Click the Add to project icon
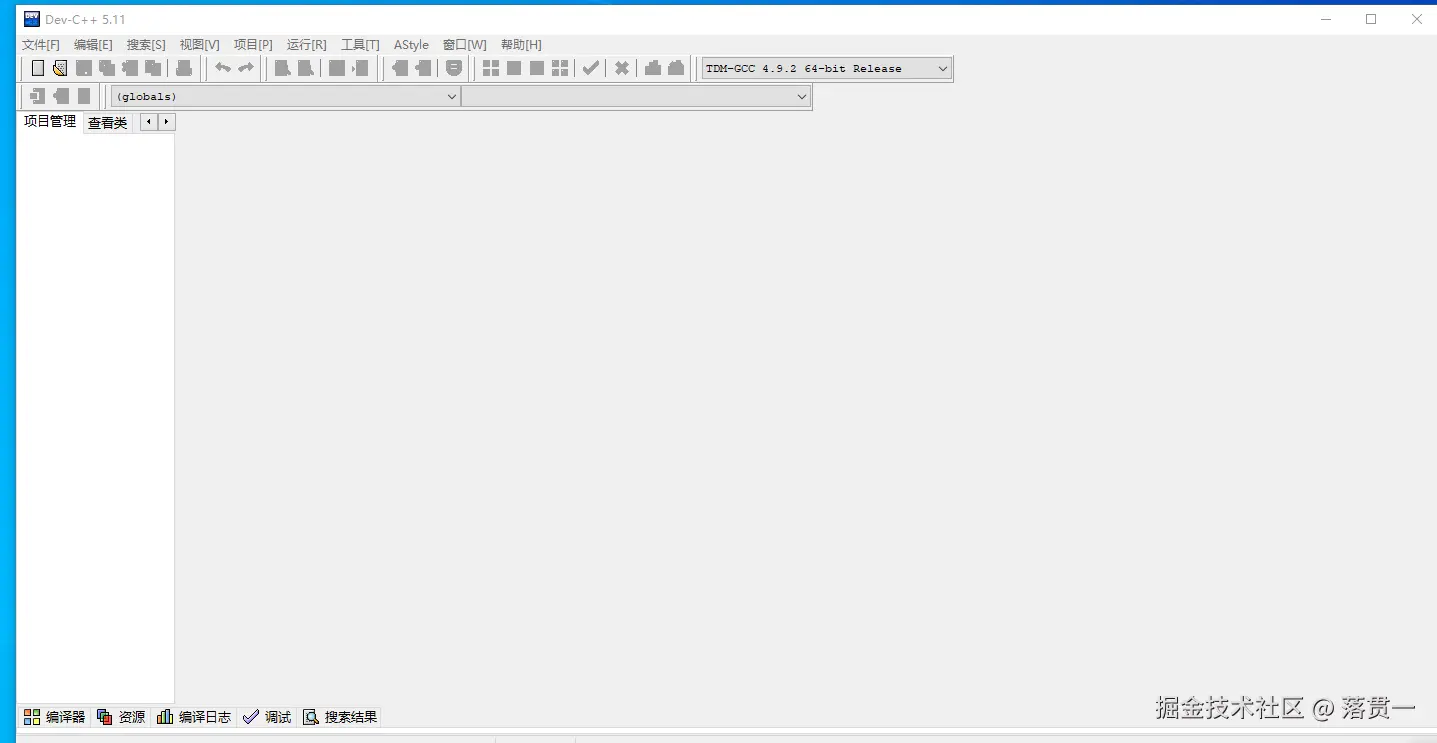The width and height of the screenshot is (1437, 743). coord(400,68)
